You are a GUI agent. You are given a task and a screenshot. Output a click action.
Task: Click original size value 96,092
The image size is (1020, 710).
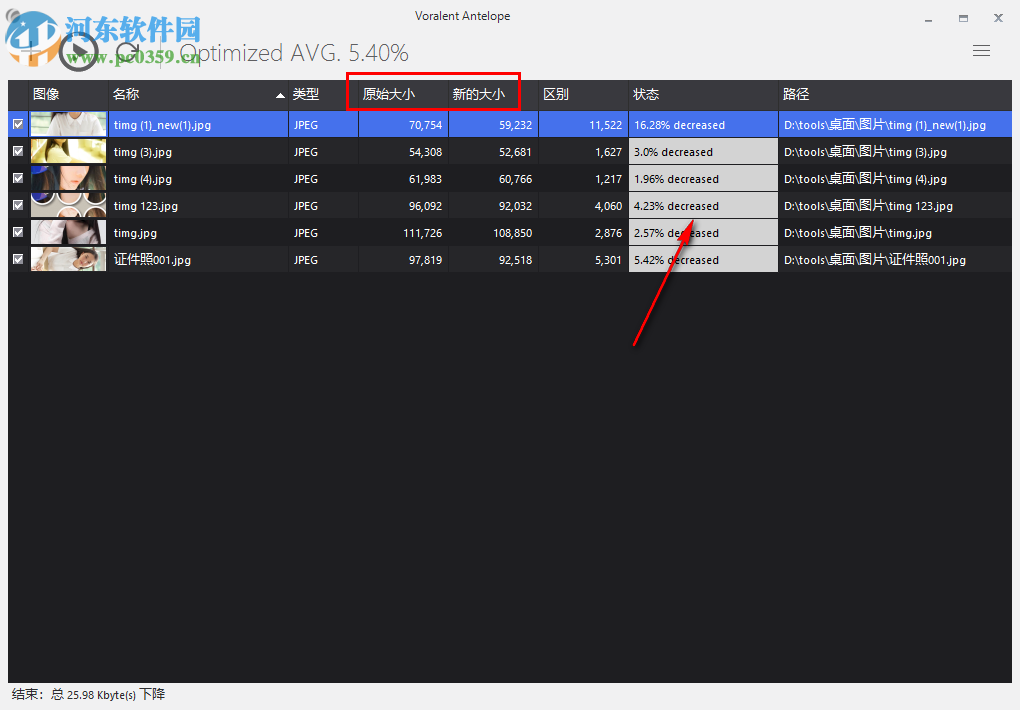[x=425, y=206]
